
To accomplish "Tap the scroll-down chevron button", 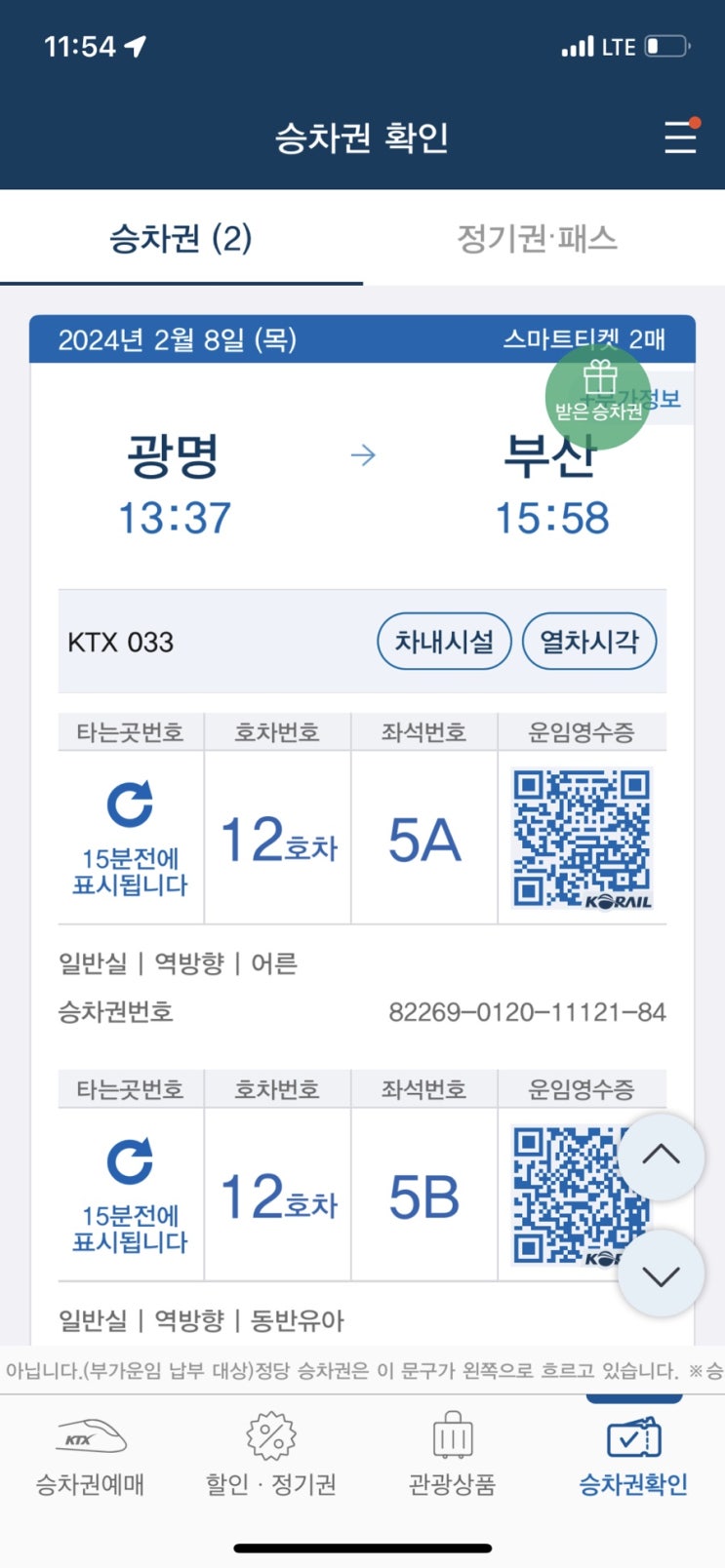I will pos(662,1274).
